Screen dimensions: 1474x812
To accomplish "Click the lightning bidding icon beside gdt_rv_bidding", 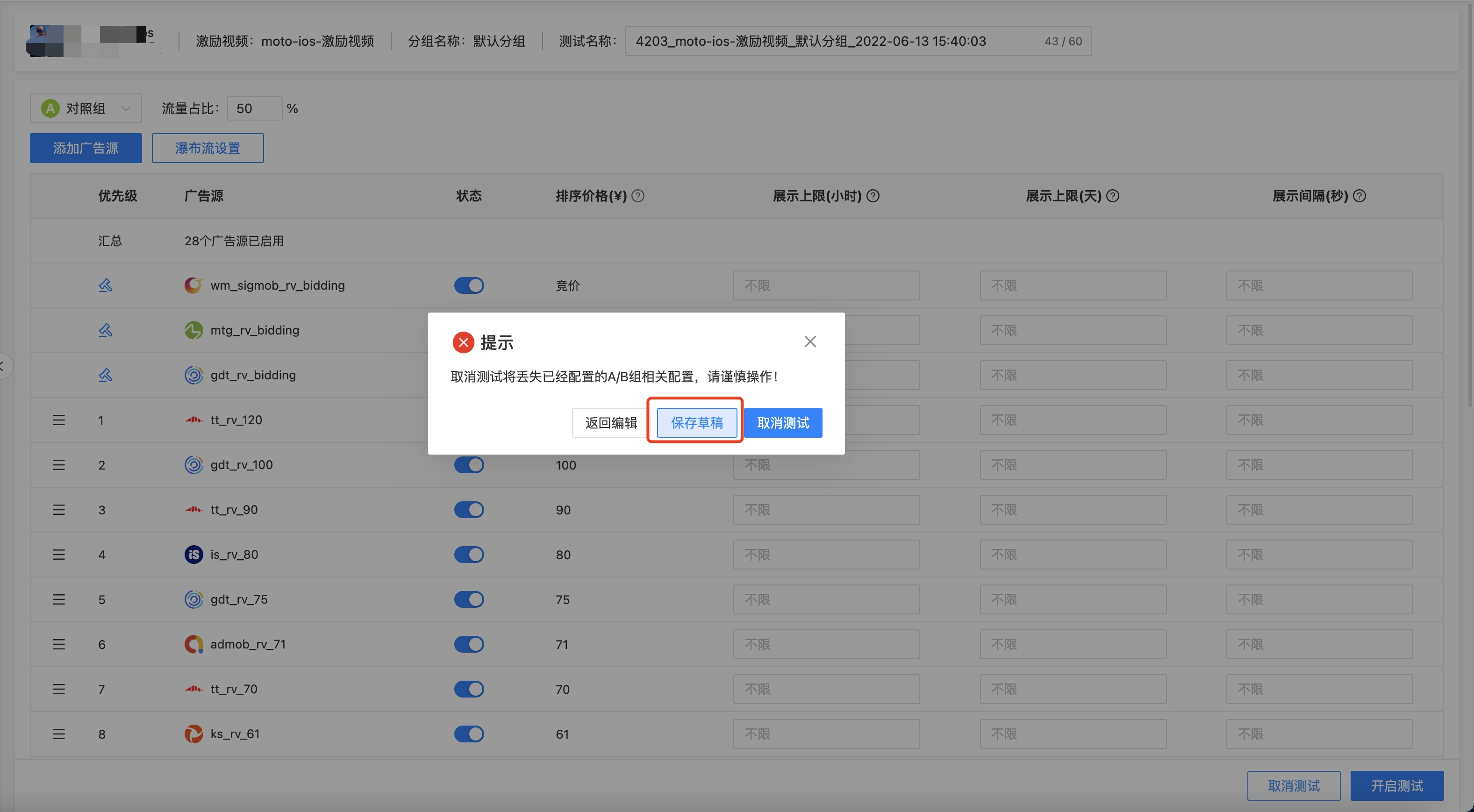I will click(105, 375).
